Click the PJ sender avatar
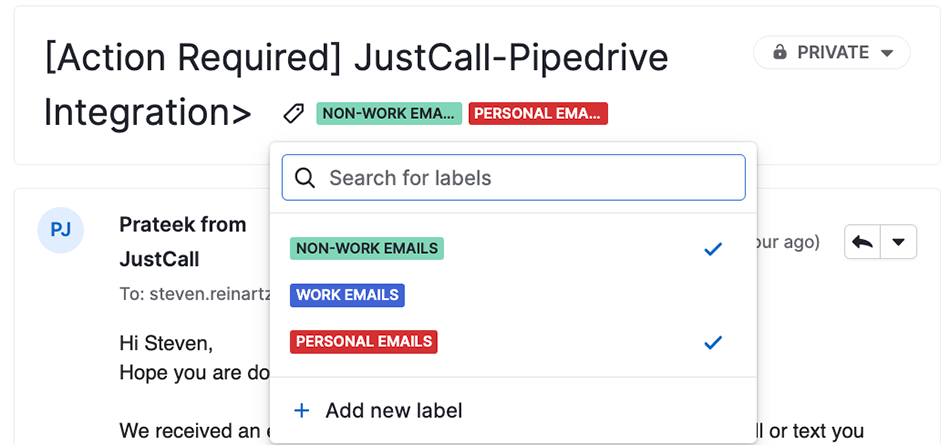The image size is (950, 445). click(61, 230)
